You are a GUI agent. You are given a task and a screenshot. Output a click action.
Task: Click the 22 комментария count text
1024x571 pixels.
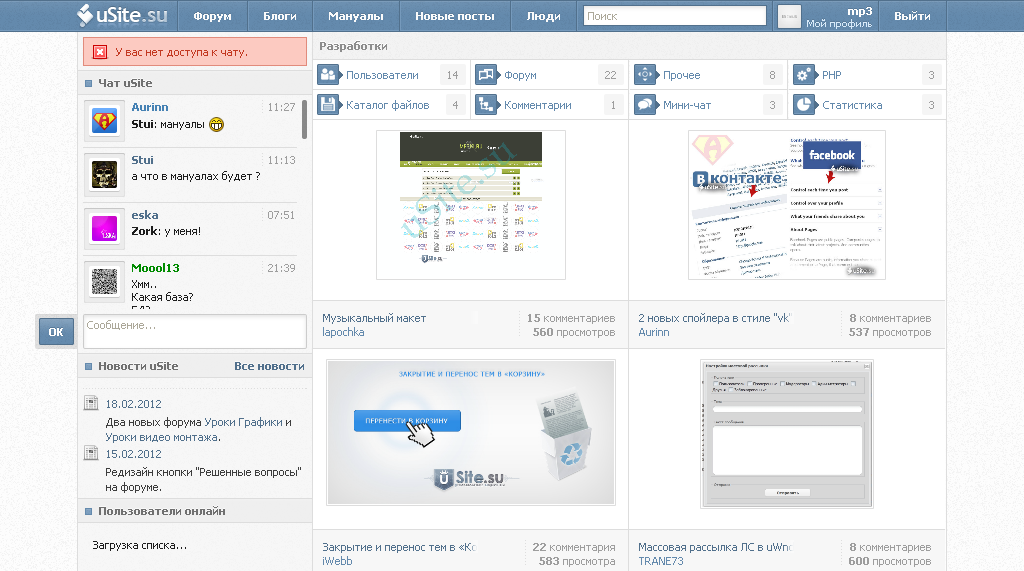[x=573, y=547]
